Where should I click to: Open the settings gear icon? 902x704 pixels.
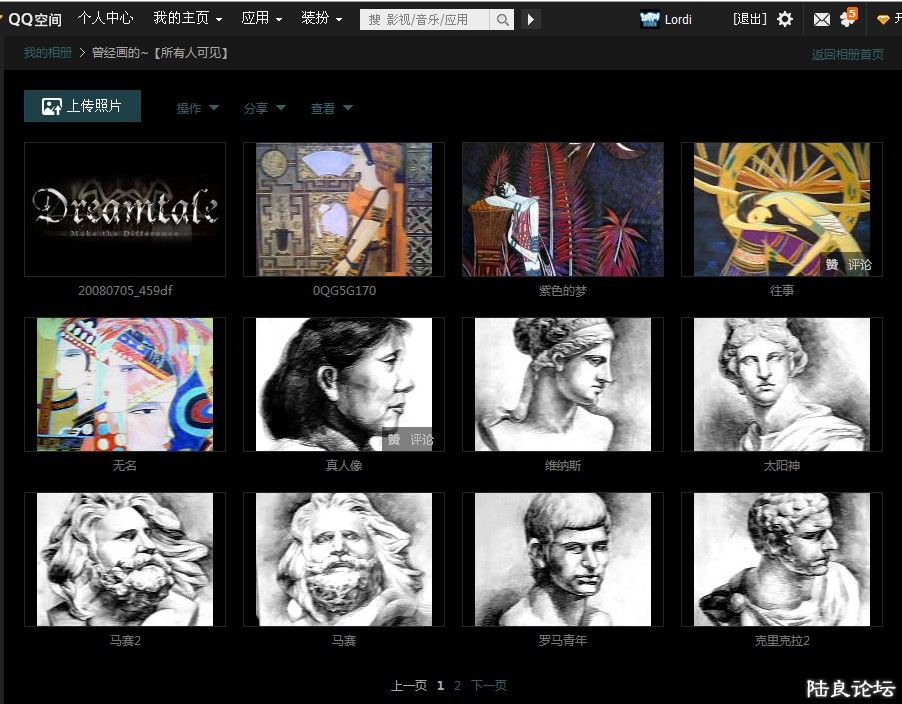(x=785, y=19)
